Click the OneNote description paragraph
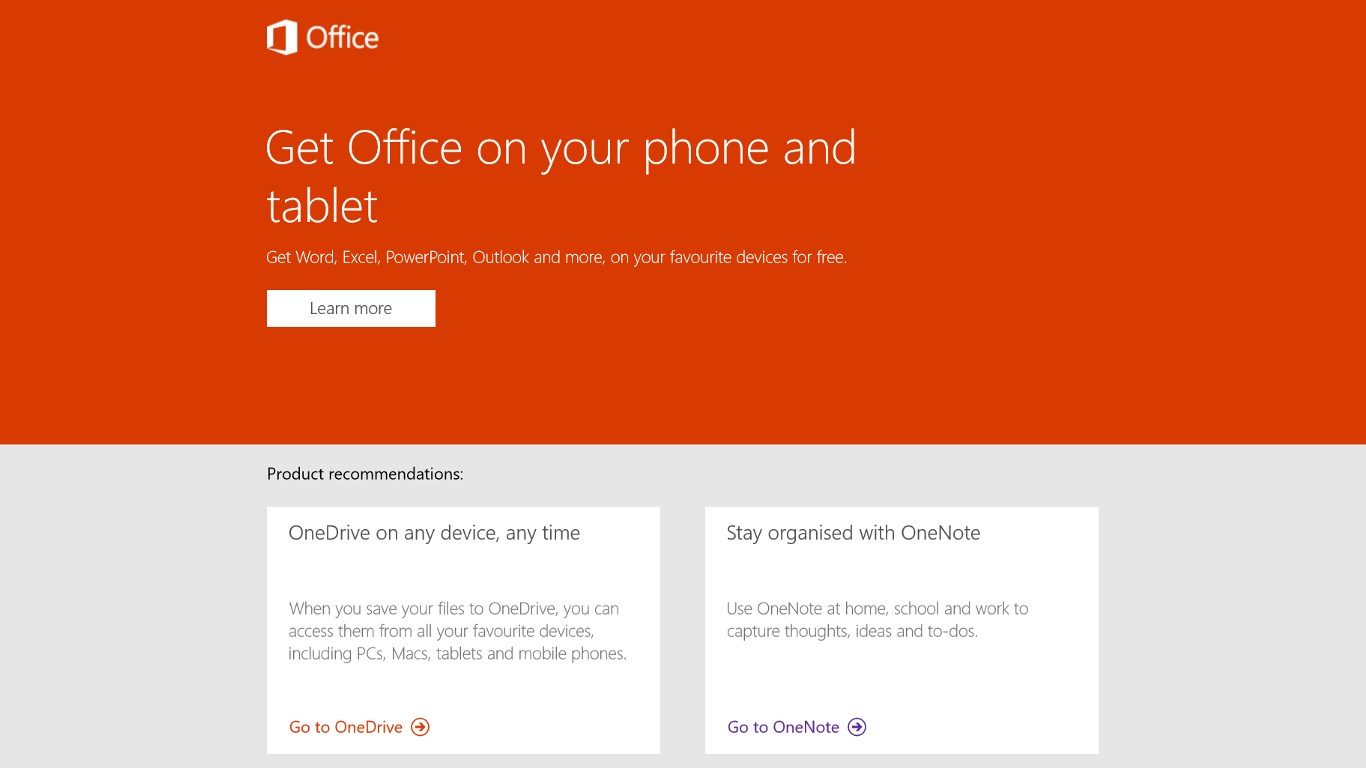Image resolution: width=1366 pixels, height=768 pixels. pos(877,620)
